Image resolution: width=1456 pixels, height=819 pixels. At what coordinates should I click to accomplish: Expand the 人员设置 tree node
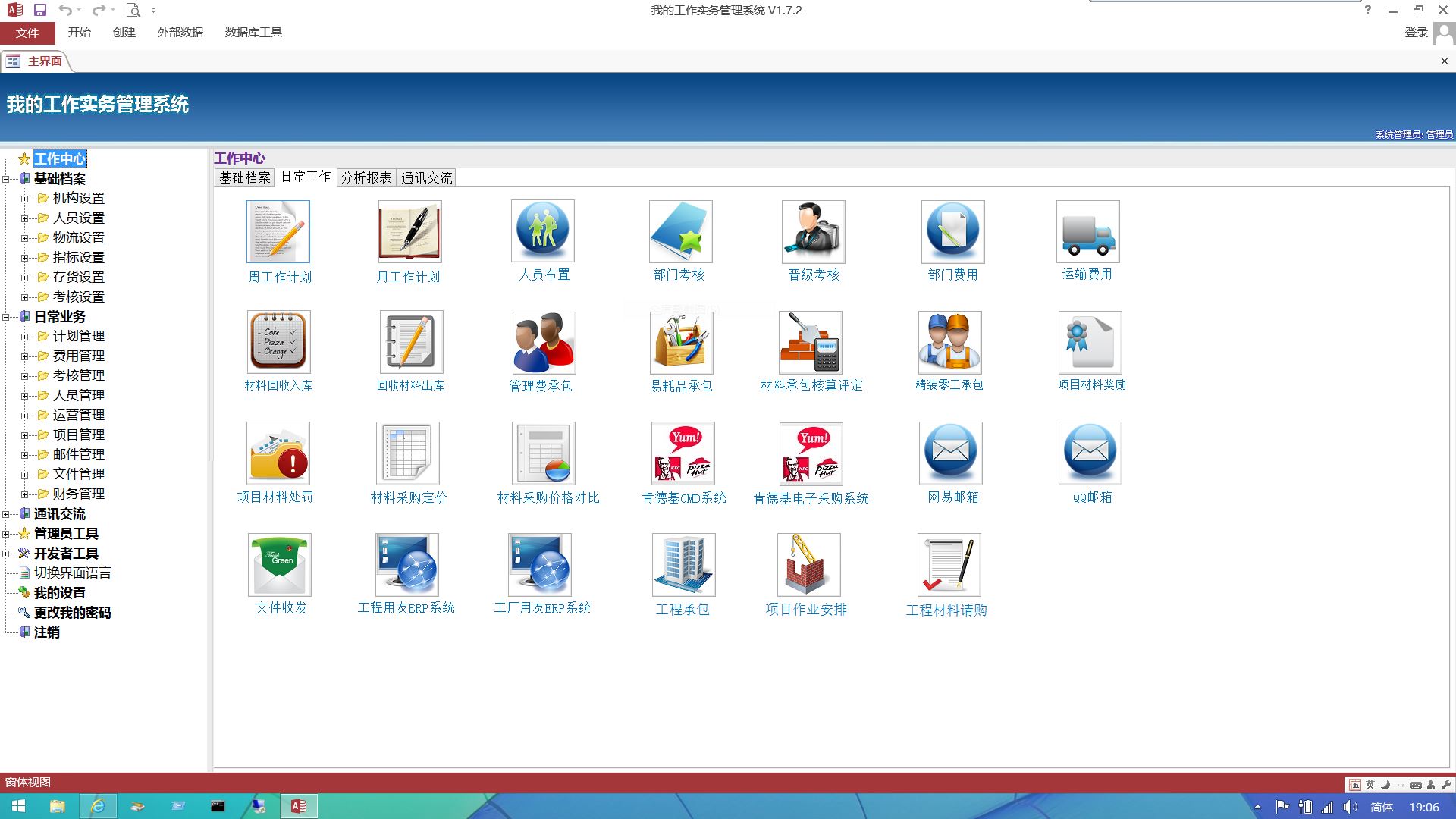[24, 218]
